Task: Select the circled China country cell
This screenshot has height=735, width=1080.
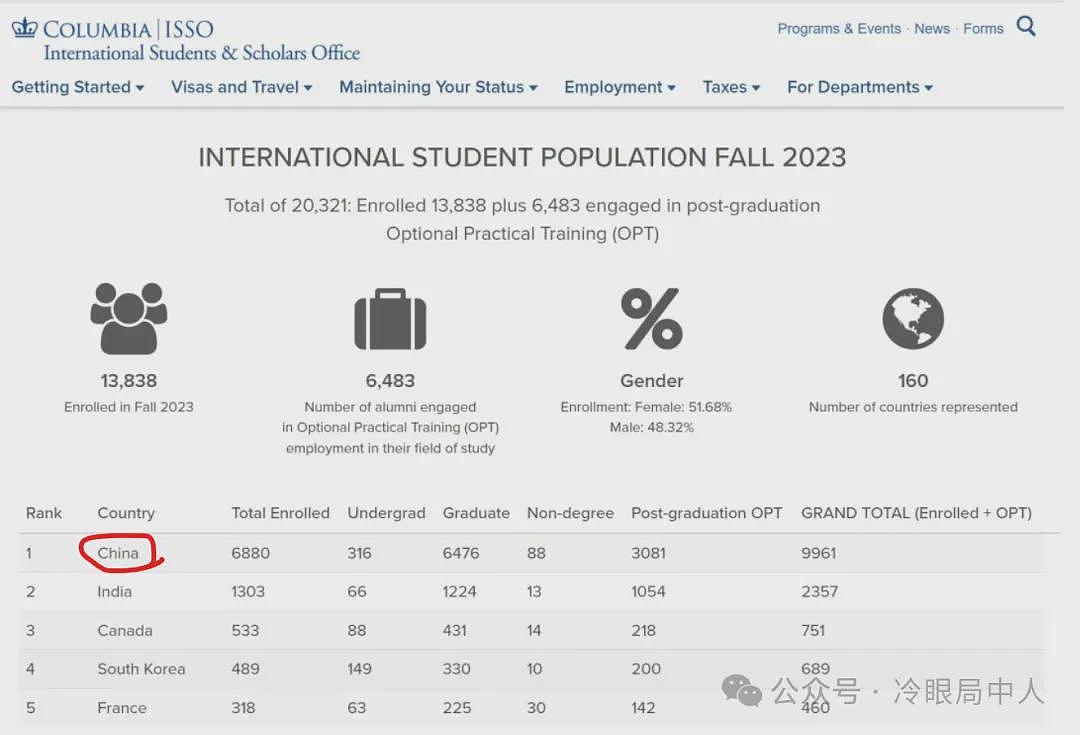Action: [x=118, y=553]
